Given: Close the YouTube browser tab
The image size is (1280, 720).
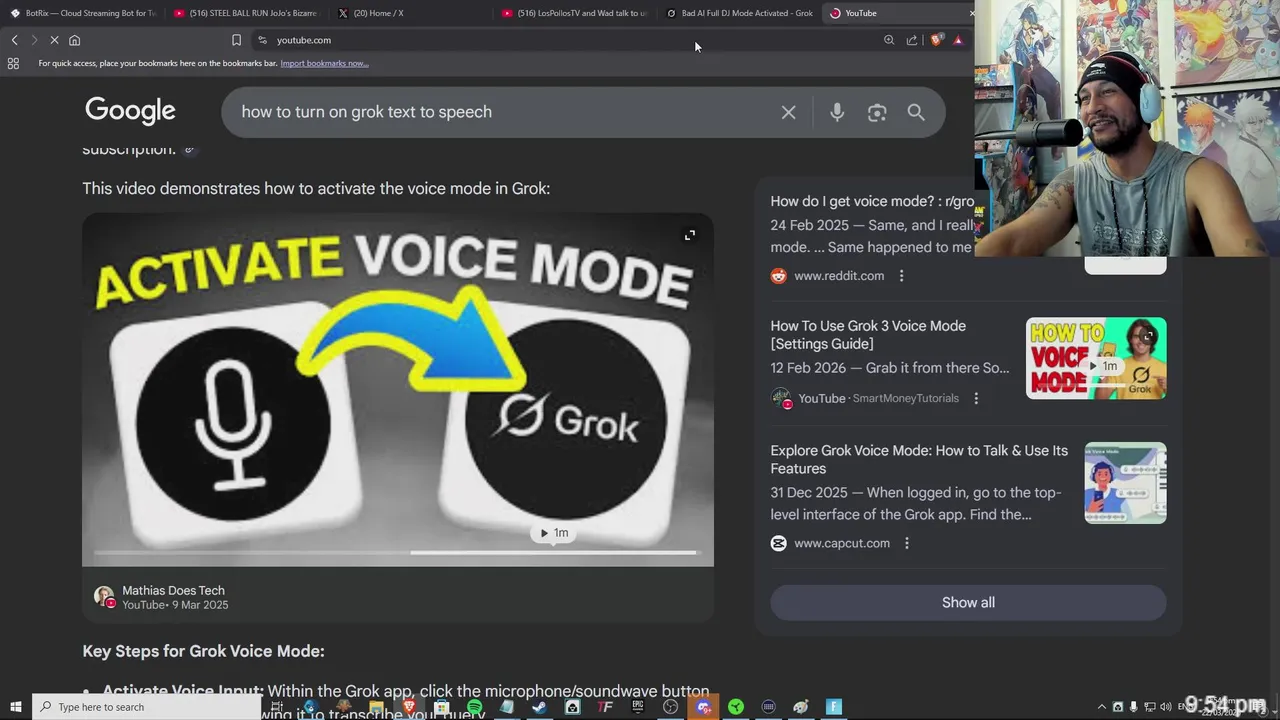Looking at the screenshot, I should point(971,13).
